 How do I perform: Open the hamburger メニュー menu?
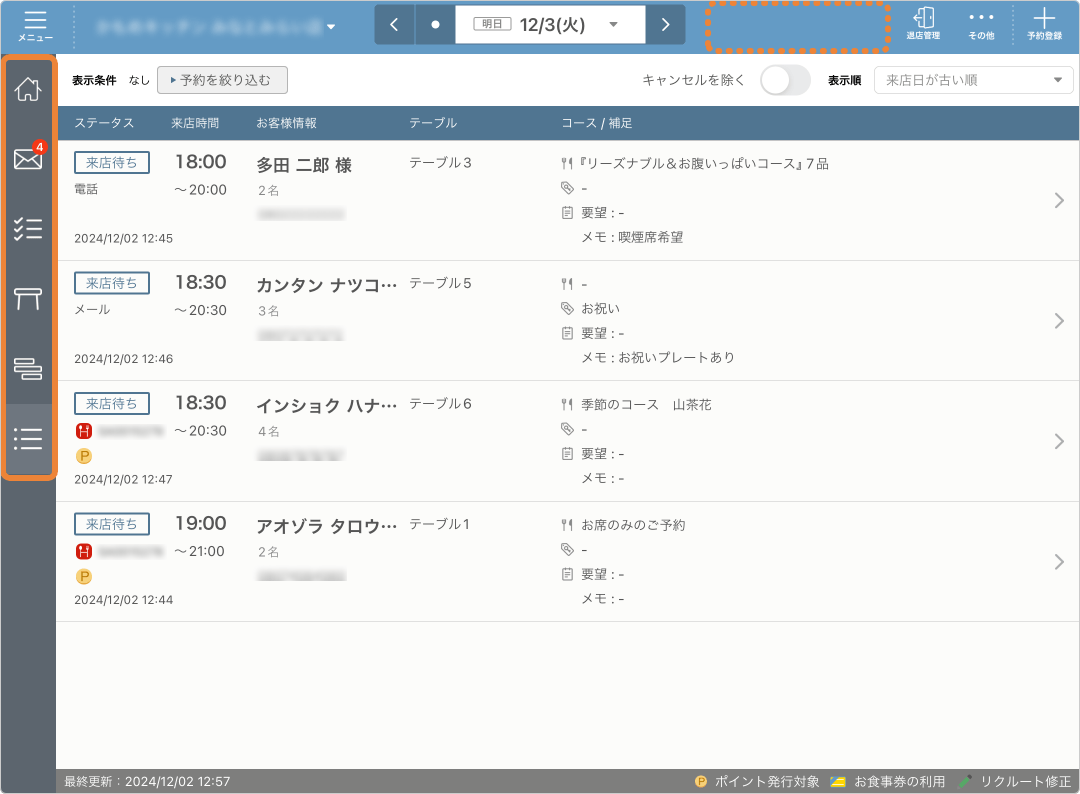tap(35, 26)
